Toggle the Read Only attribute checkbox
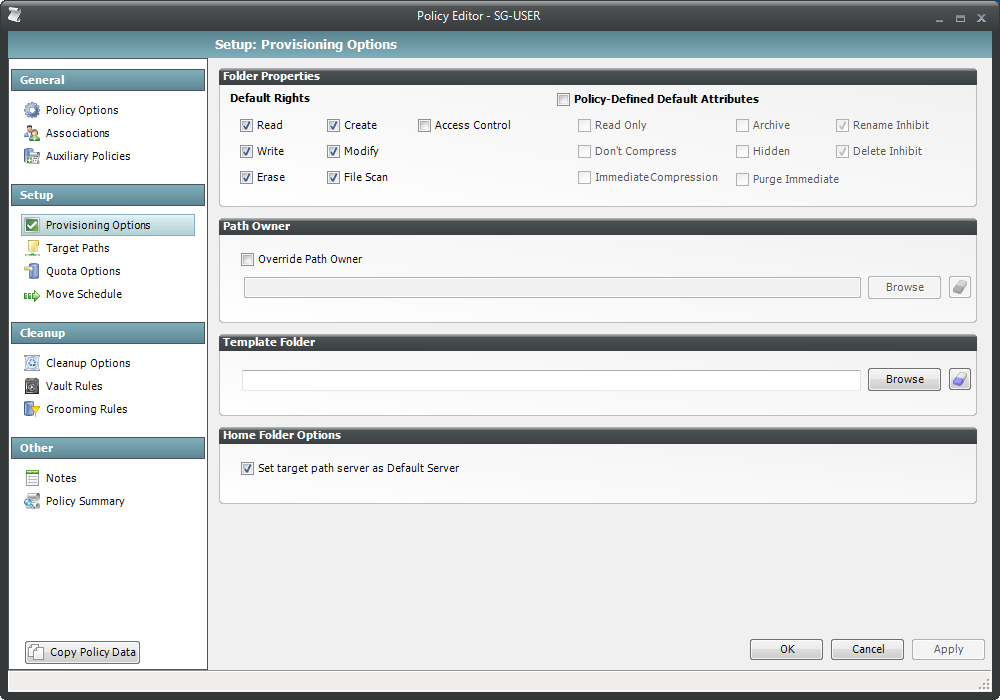Image resolution: width=1000 pixels, height=700 pixels. (x=584, y=126)
